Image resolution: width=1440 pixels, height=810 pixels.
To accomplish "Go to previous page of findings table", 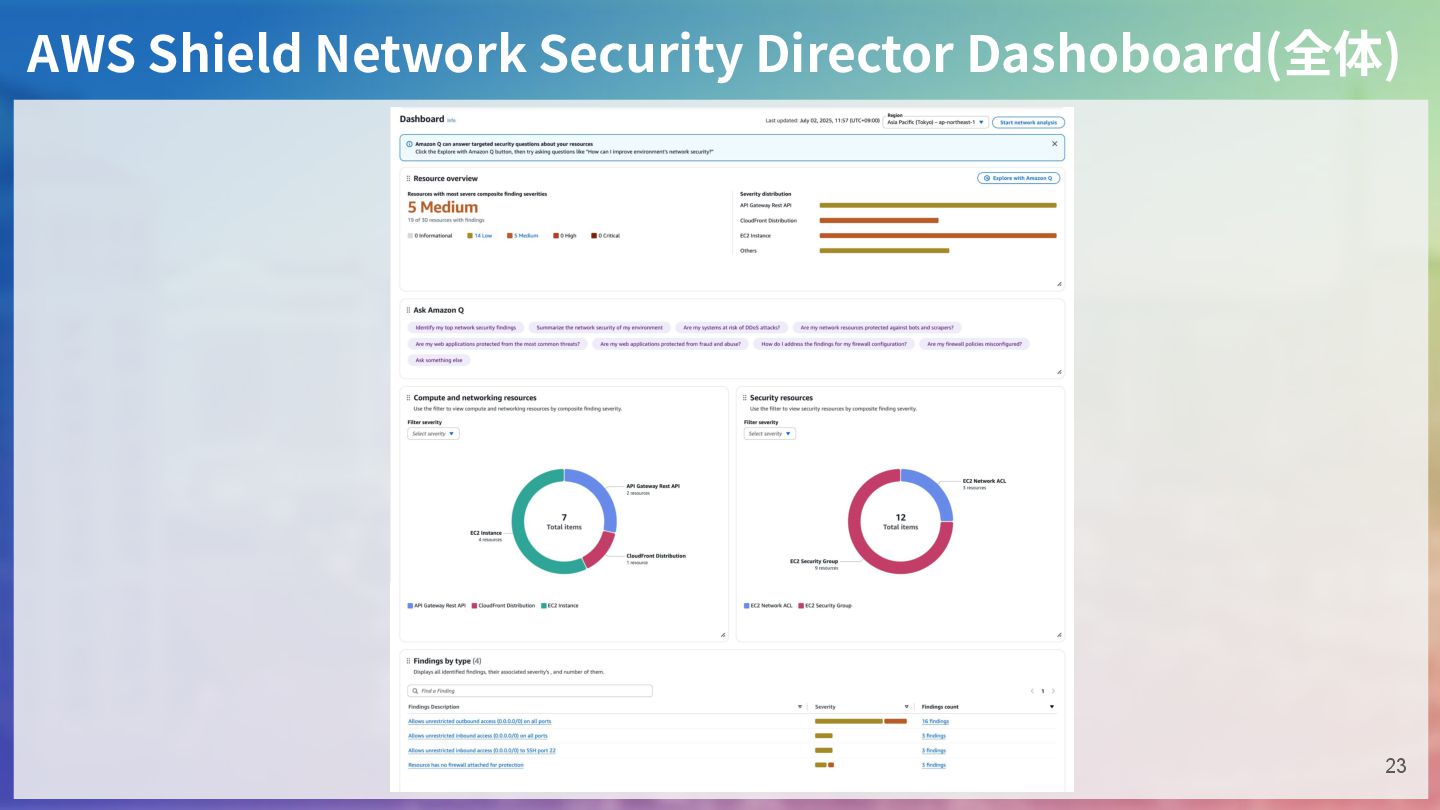I will [x=1032, y=691].
